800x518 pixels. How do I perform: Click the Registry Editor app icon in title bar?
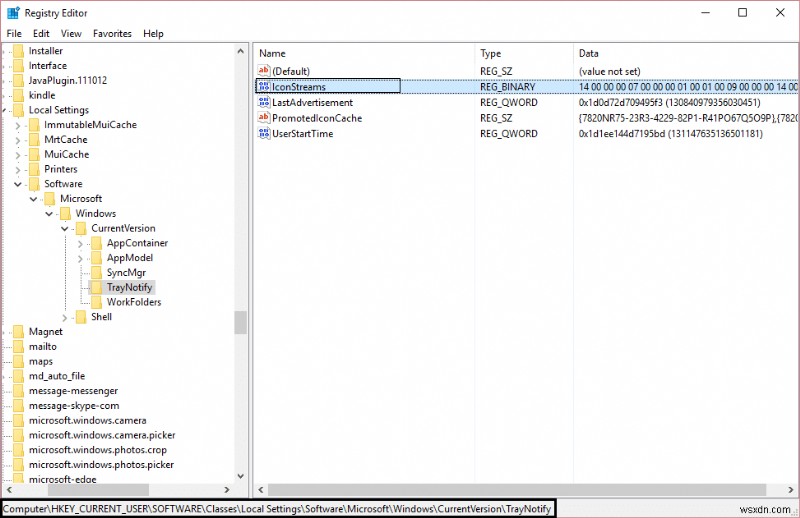click(x=13, y=13)
